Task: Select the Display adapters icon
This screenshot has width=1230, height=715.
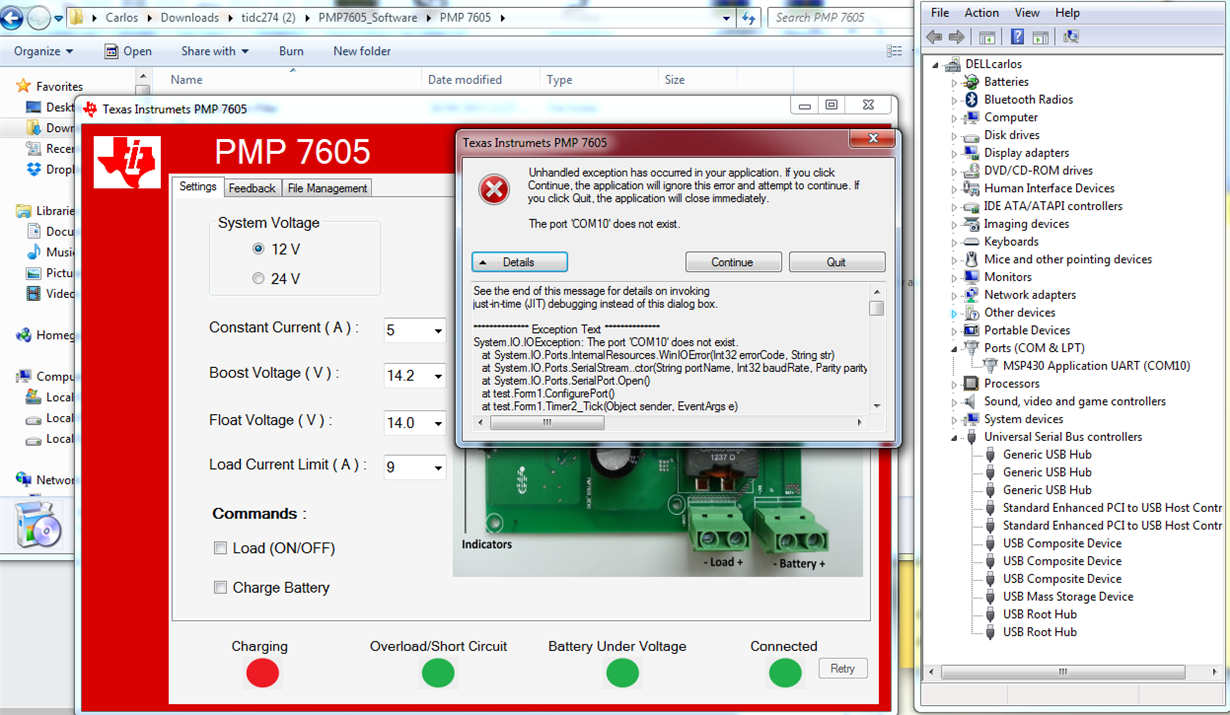Action: (x=971, y=153)
